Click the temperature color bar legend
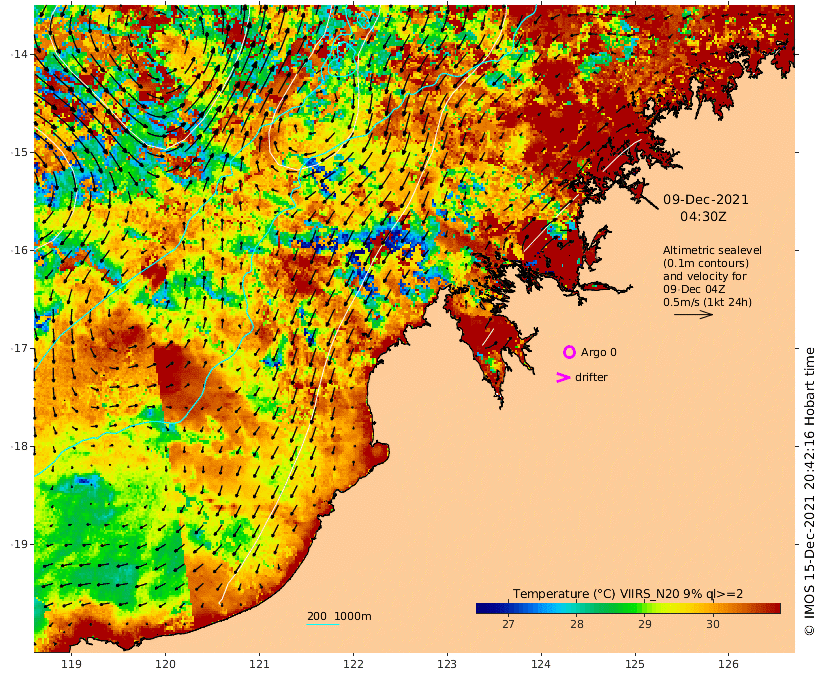This screenshot has width=820, height=680. (628, 608)
